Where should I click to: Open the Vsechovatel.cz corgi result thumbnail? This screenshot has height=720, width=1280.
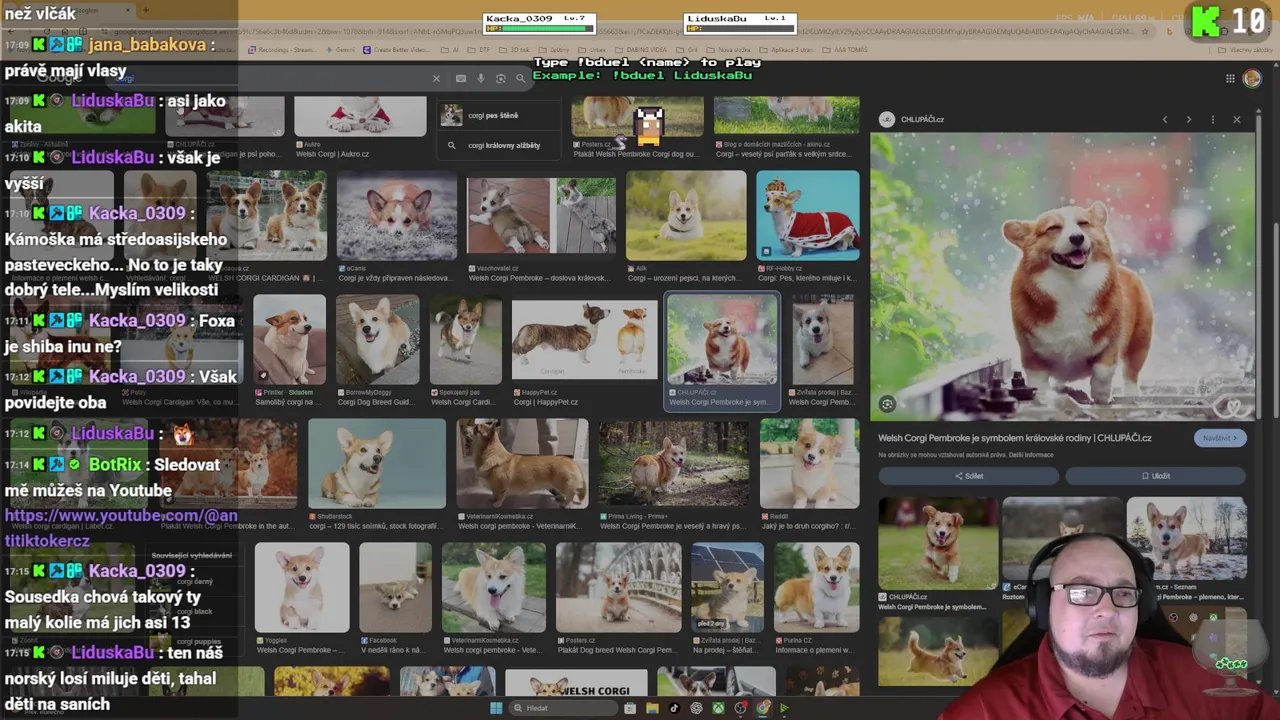point(541,215)
